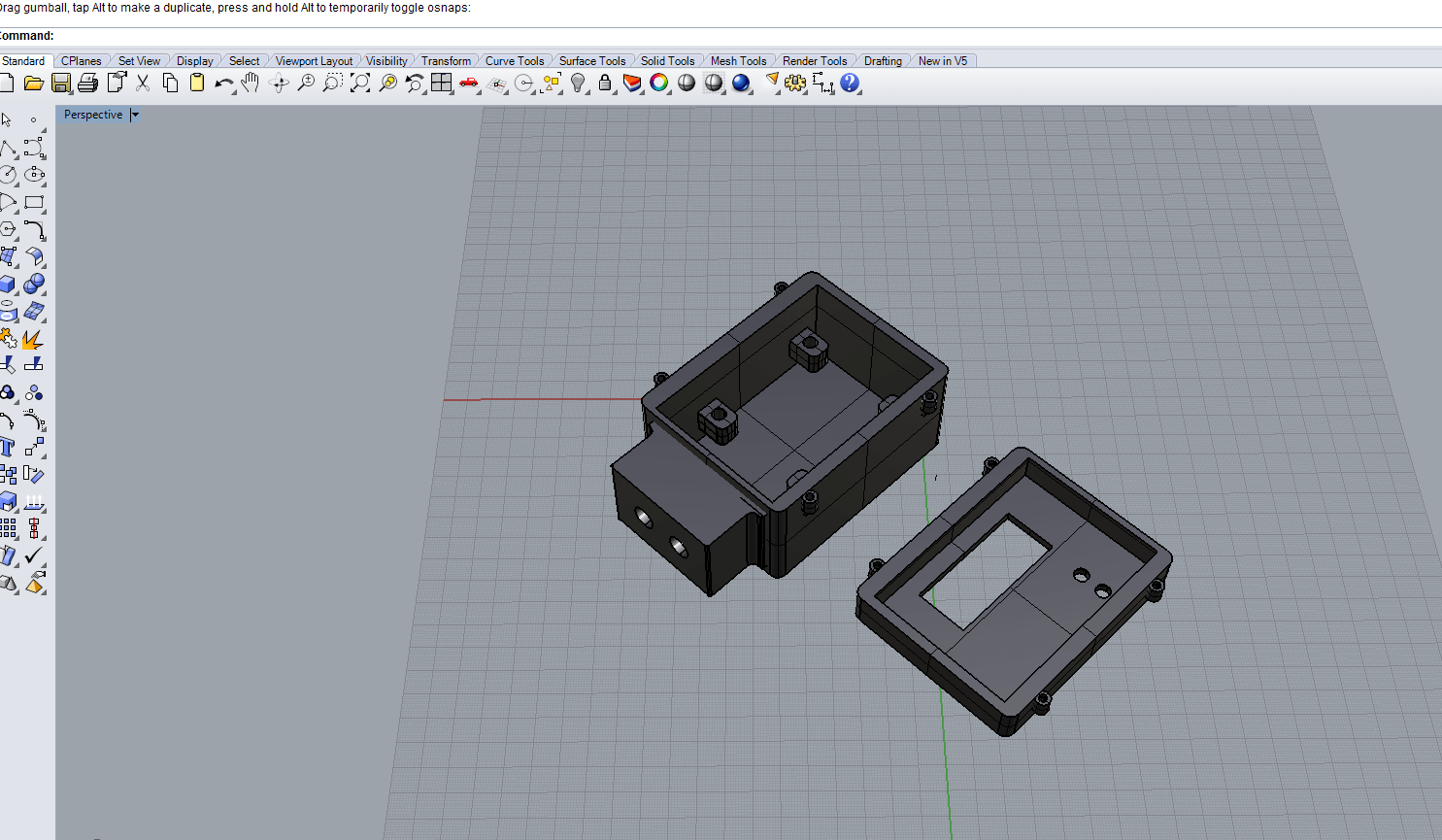The width and height of the screenshot is (1442, 840).
Task: Select the Move tool in sidebar
Action: click(x=35, y=447)
